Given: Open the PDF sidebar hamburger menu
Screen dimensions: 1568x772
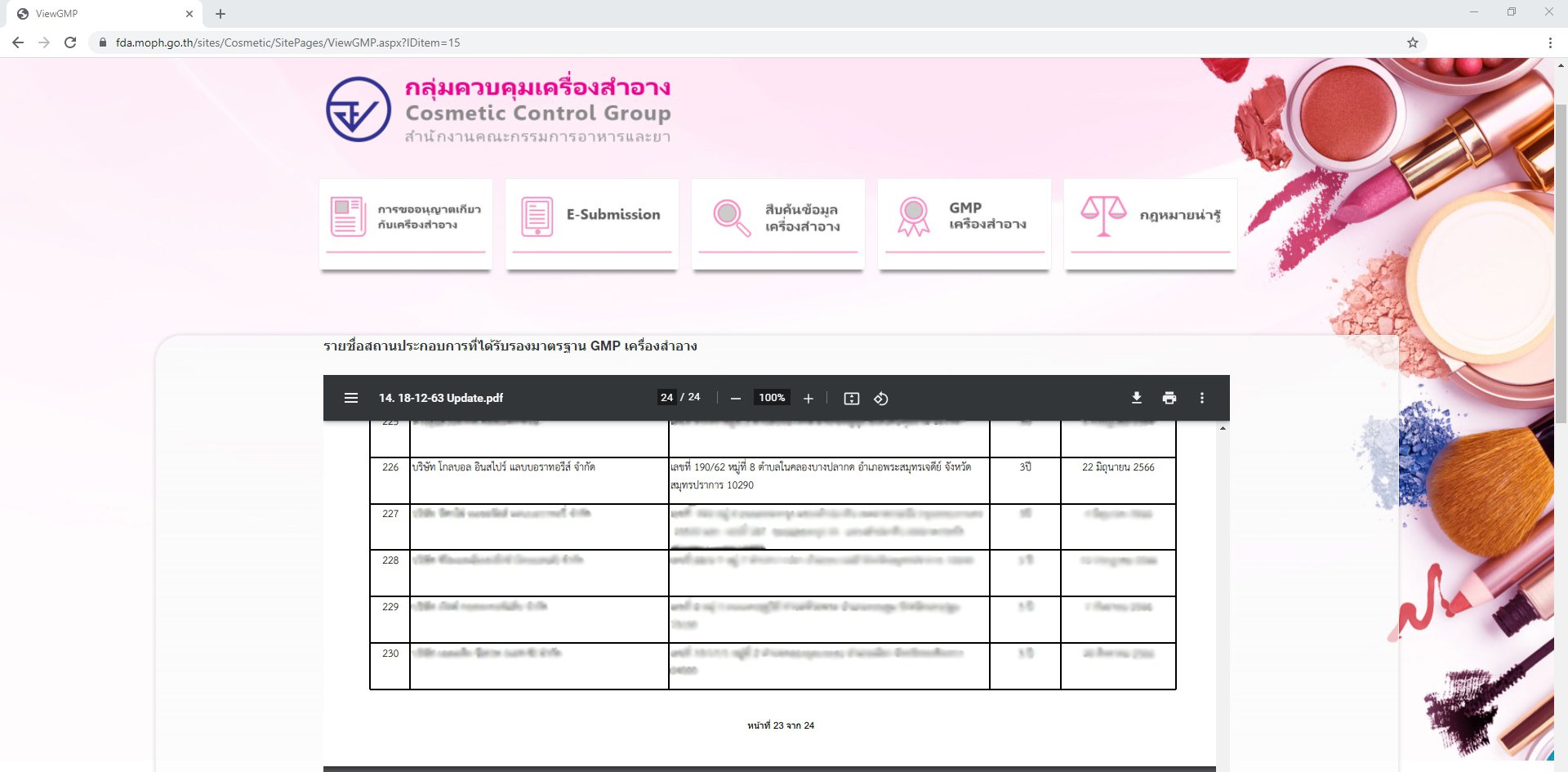Looking at the screenshot, I should [351, 398].
